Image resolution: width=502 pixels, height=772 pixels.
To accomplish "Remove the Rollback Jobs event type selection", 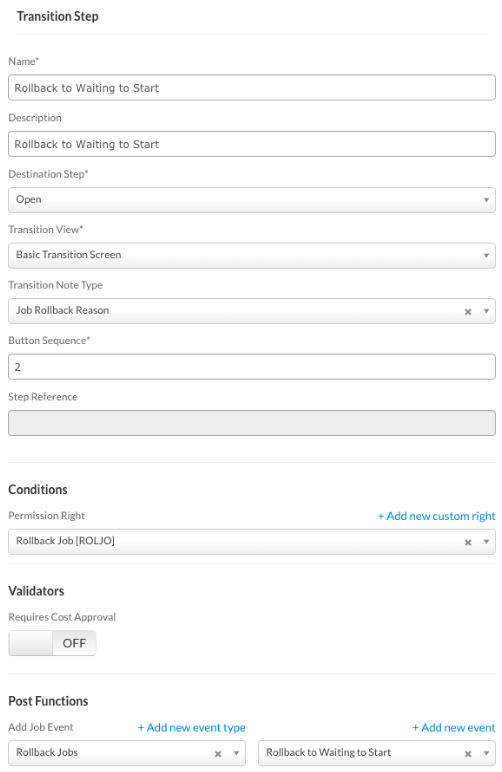I will [x=218, y=754].
